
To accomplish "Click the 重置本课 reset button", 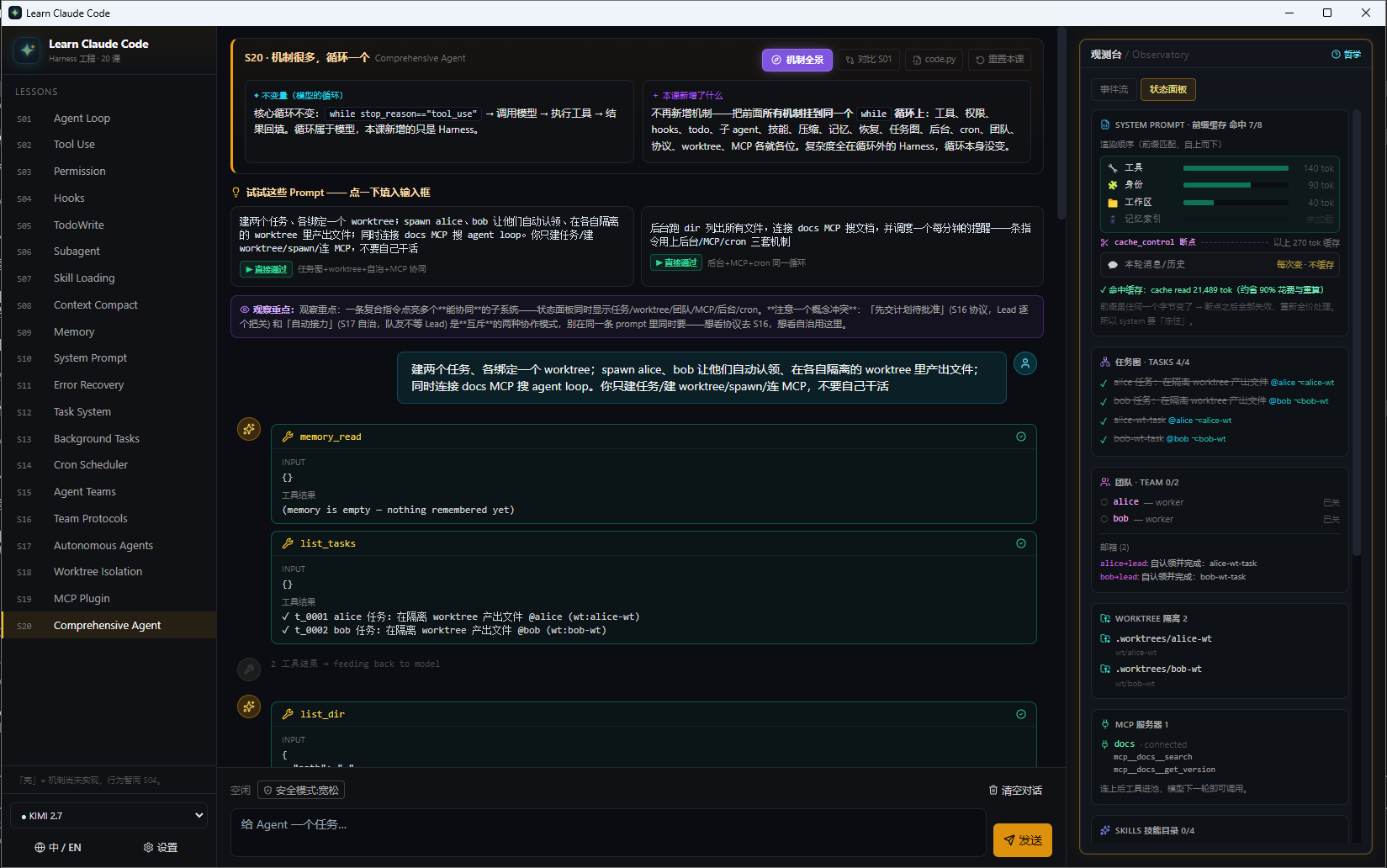I will pyautogui.click(x=1000, y=60).
